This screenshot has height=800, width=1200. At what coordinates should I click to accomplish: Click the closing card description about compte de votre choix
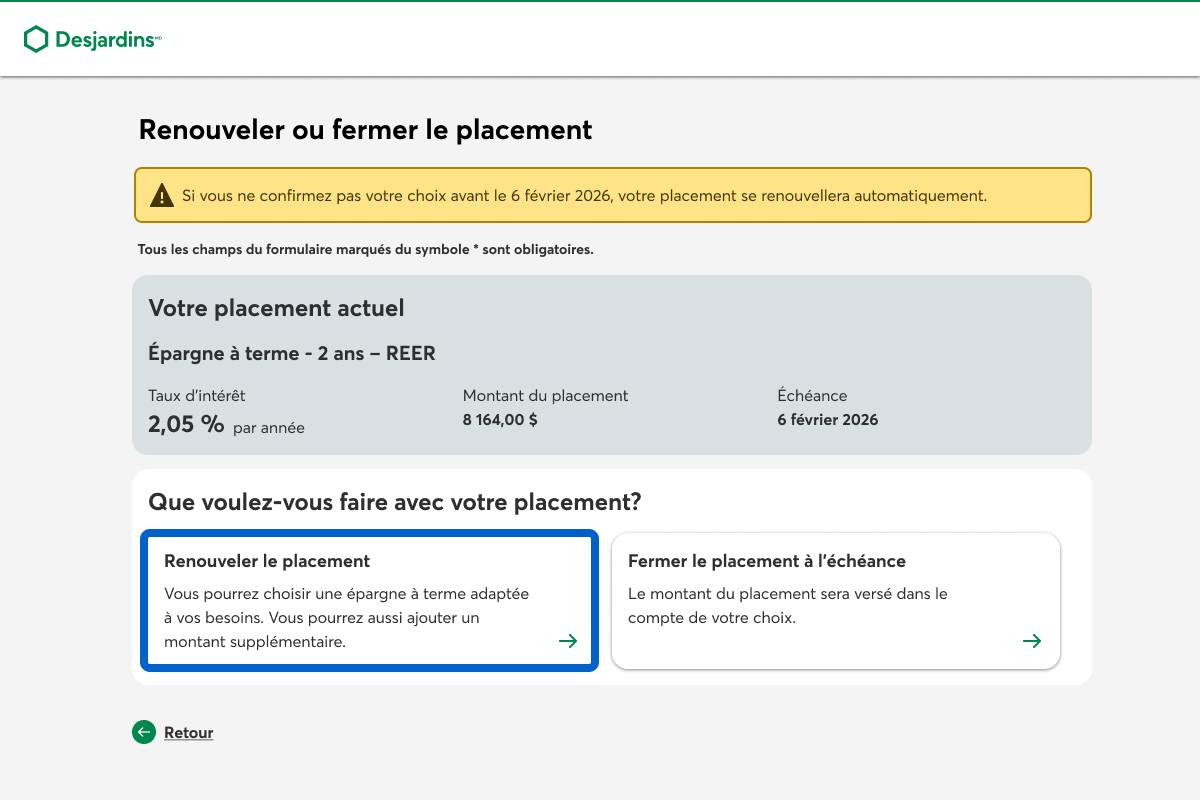[x=787, y=606]
